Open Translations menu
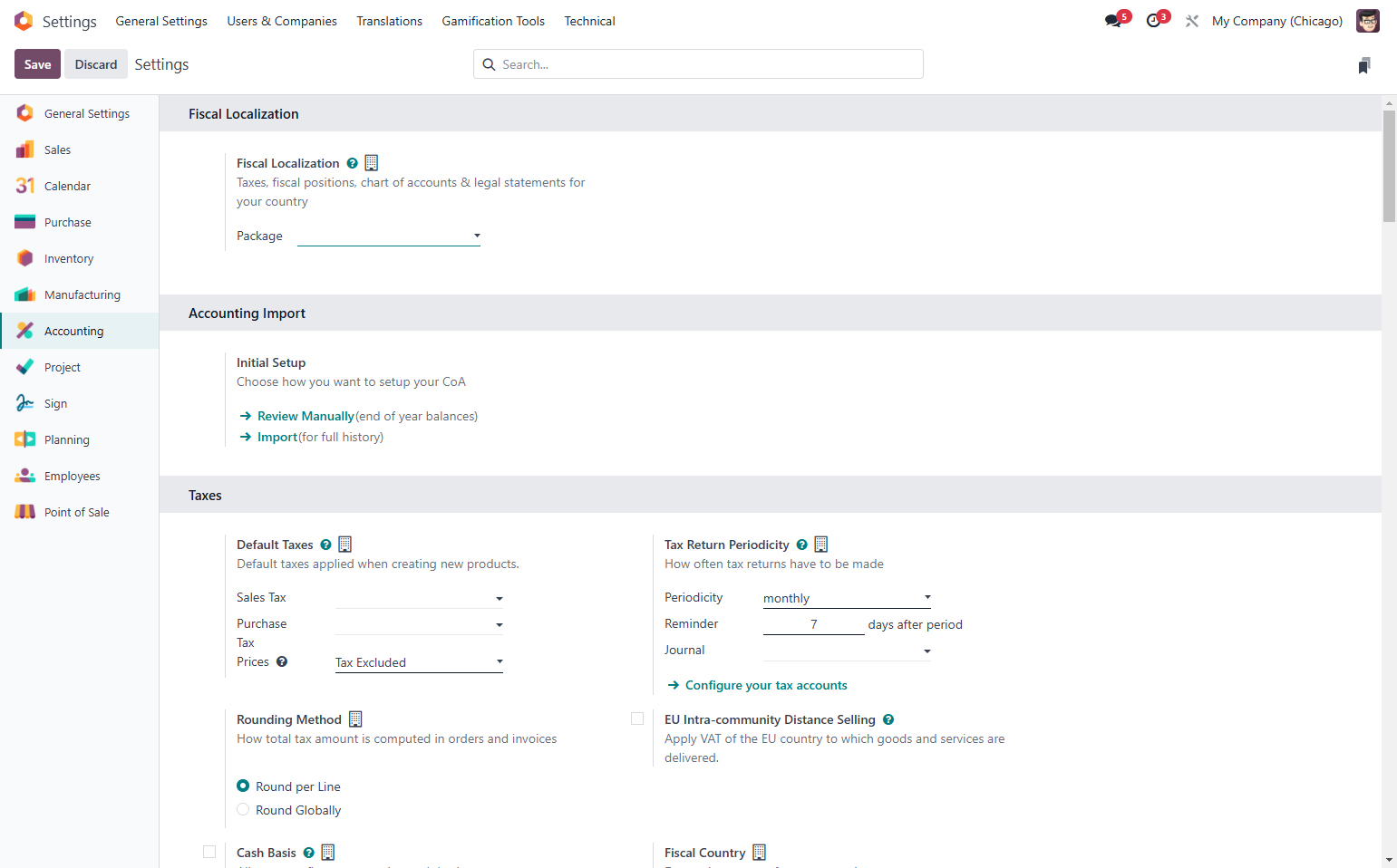Image resolution: width=1397 pixels, height=868 pixels. tap(390, 21)
